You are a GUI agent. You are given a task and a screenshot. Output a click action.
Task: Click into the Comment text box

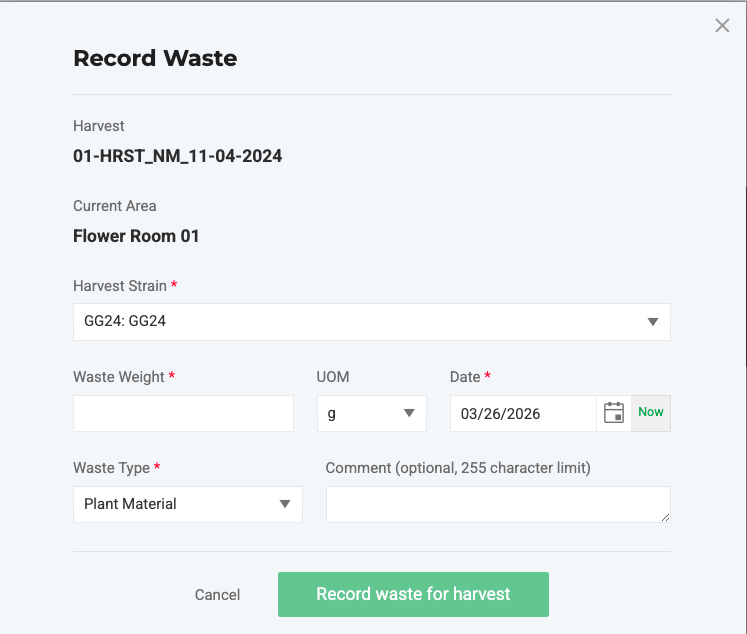[497, 504]
